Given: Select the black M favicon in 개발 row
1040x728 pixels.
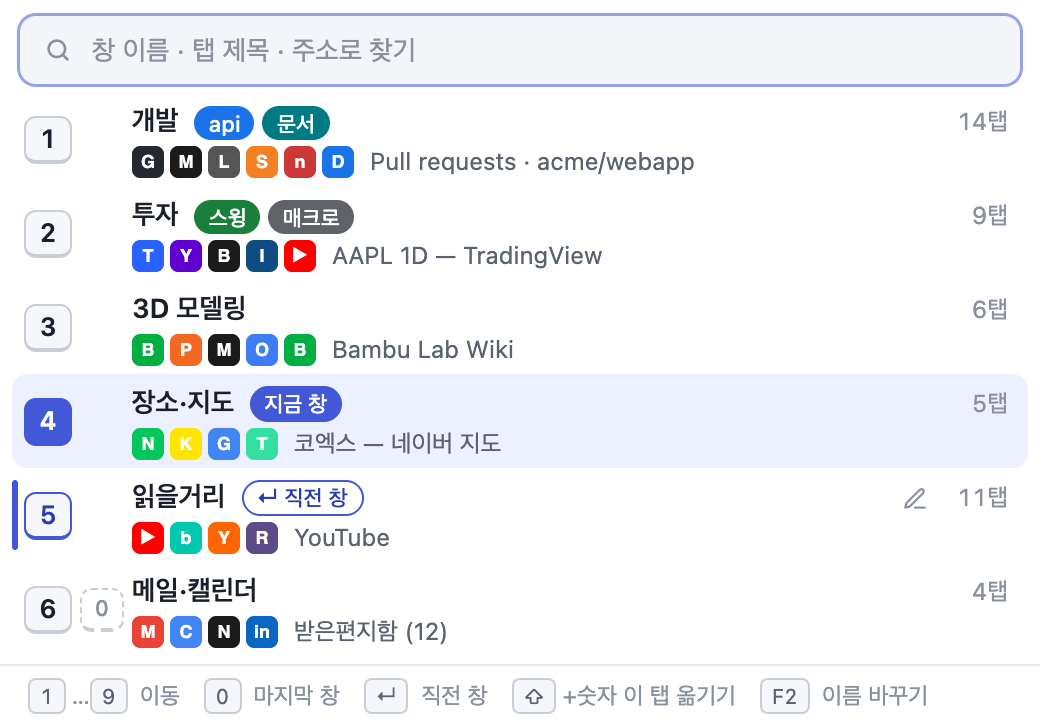Looking at the screenshot, I should point(186,162).
